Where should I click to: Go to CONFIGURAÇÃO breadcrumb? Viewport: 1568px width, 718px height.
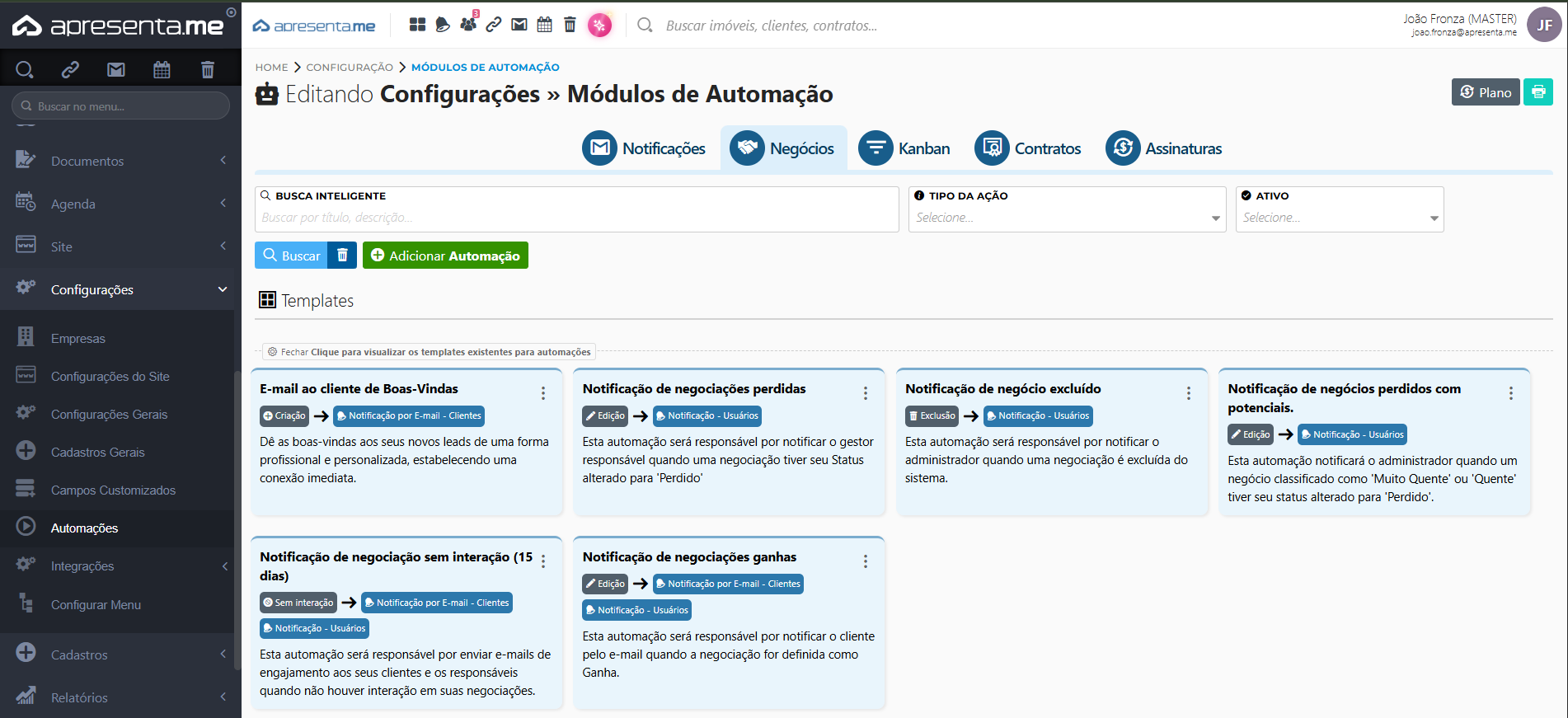click(350, 68)
